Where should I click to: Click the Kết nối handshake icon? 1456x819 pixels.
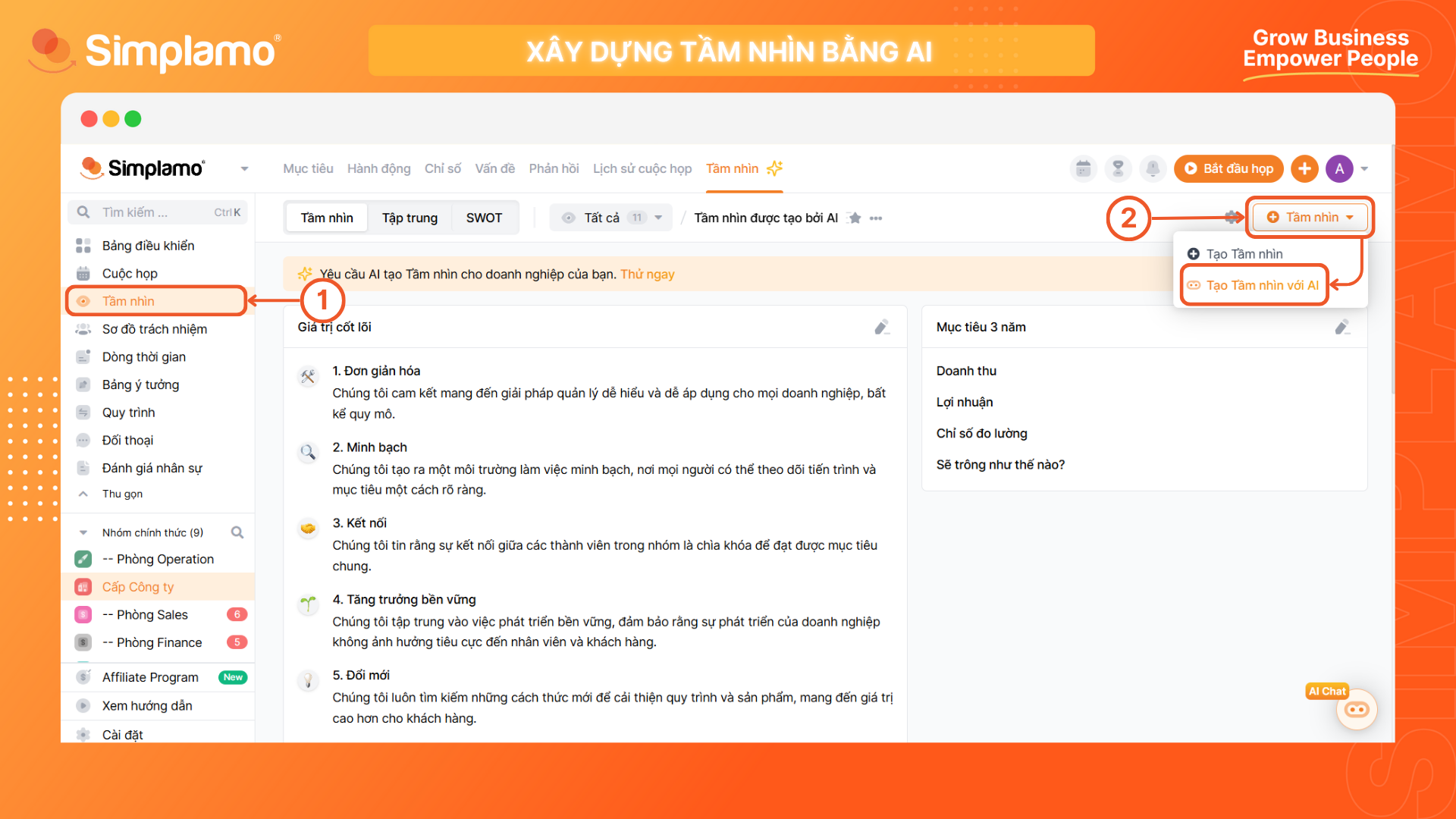(308, 529)
